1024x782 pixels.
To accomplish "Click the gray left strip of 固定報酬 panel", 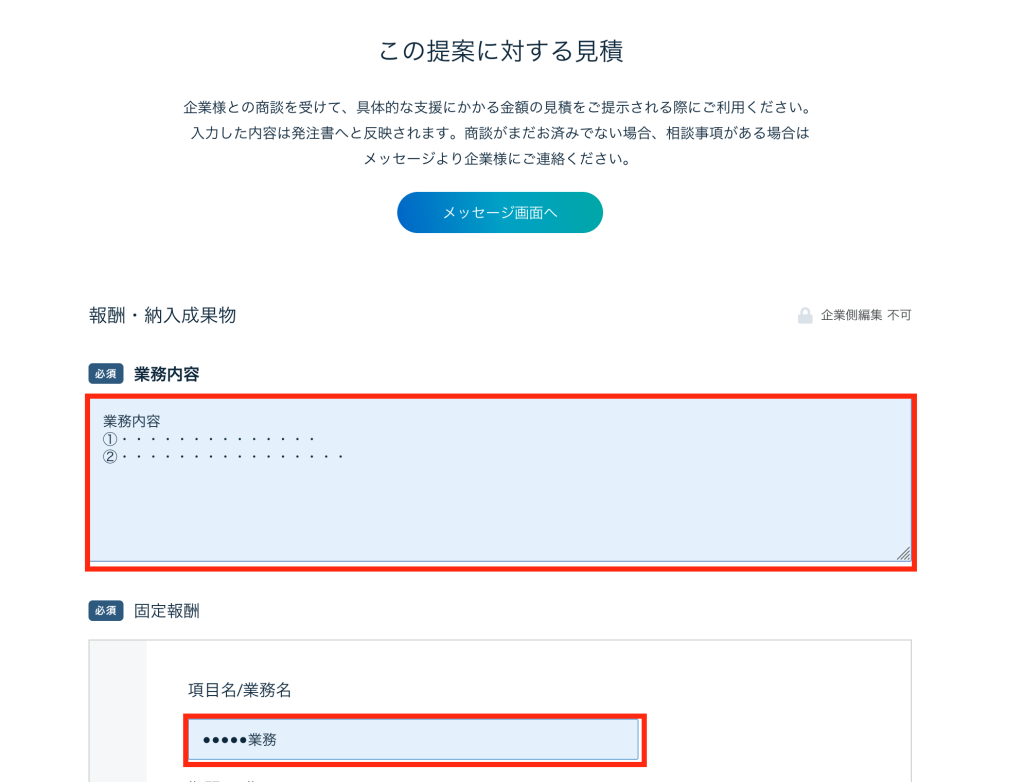I will click(118, 710).
